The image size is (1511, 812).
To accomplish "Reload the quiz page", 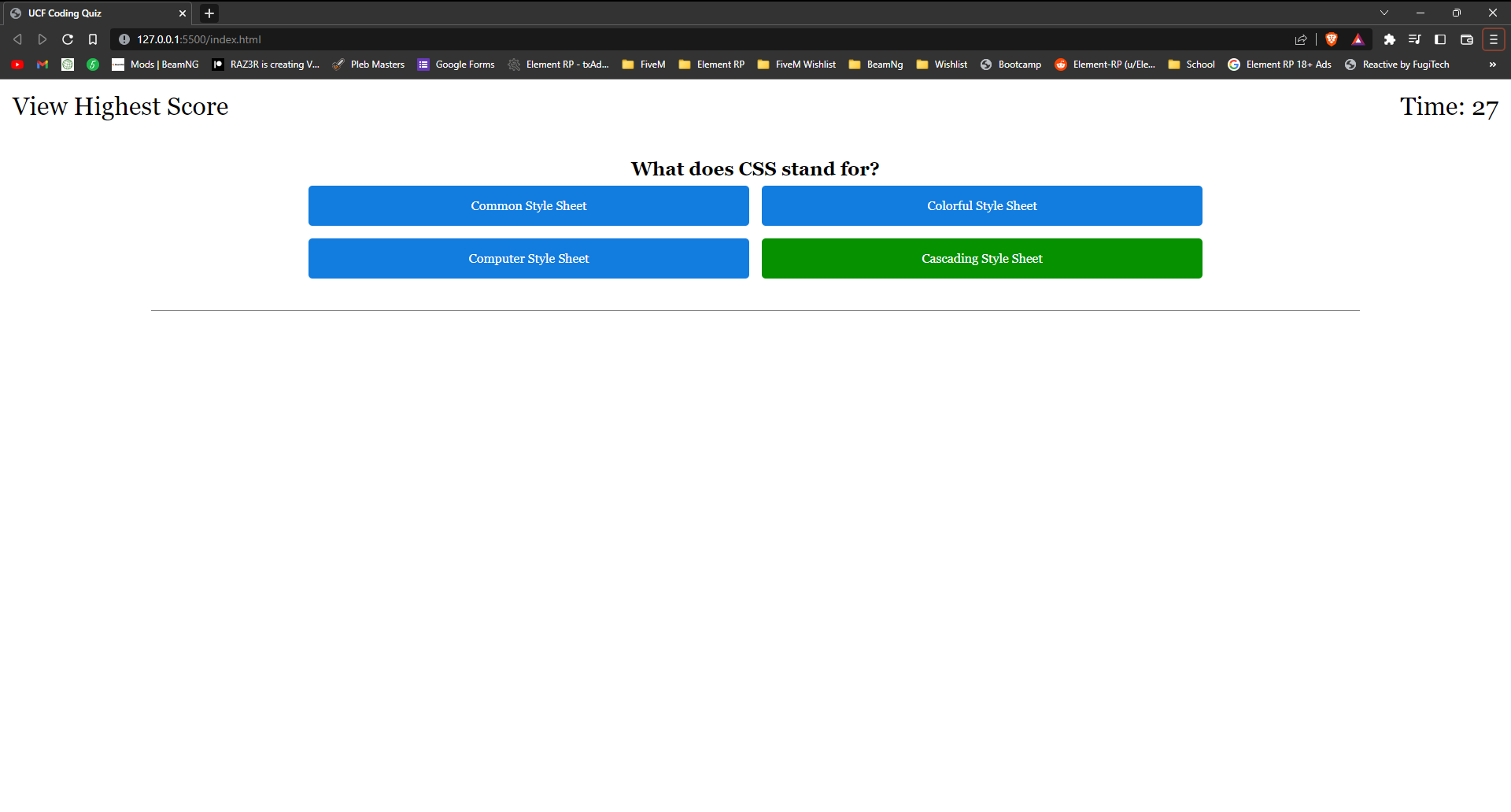I will (x=68, y=39).
